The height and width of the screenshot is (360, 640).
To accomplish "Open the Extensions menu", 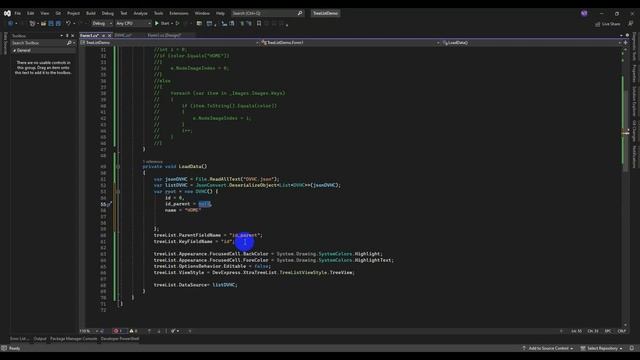I will (x=179, y=13).
